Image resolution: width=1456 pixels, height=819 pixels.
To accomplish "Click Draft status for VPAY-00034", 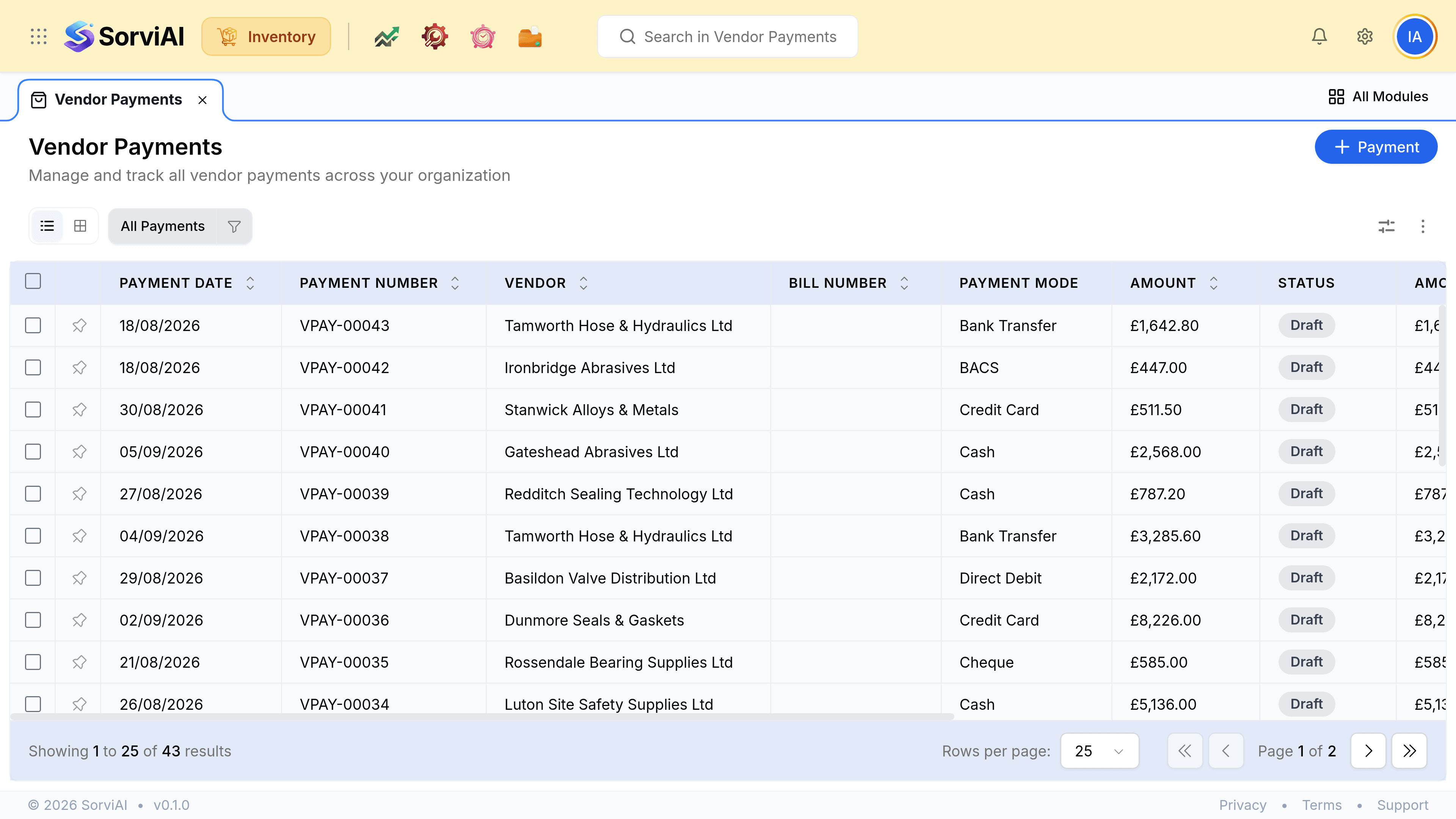I will click(x=1306, y=704).
